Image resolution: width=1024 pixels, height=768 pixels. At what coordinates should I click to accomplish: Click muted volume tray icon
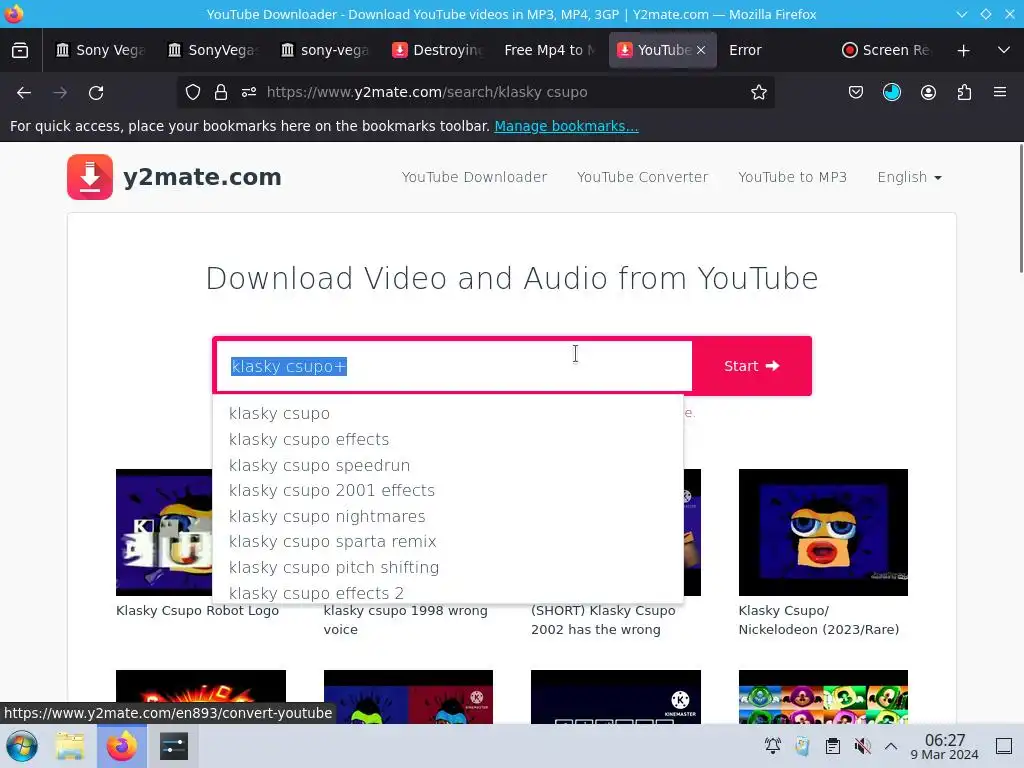pos(863,746)
